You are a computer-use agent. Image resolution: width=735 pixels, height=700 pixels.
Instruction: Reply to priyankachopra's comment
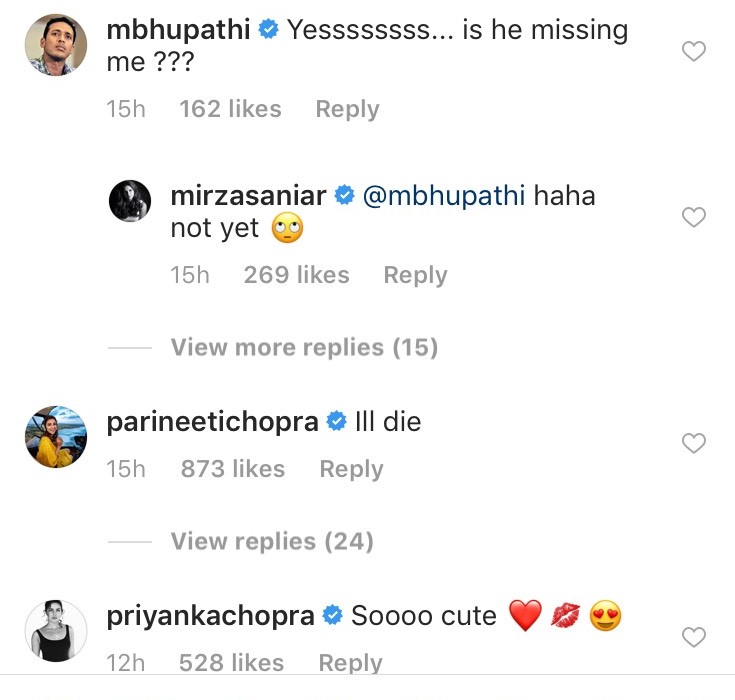click(x=350, y=662)
